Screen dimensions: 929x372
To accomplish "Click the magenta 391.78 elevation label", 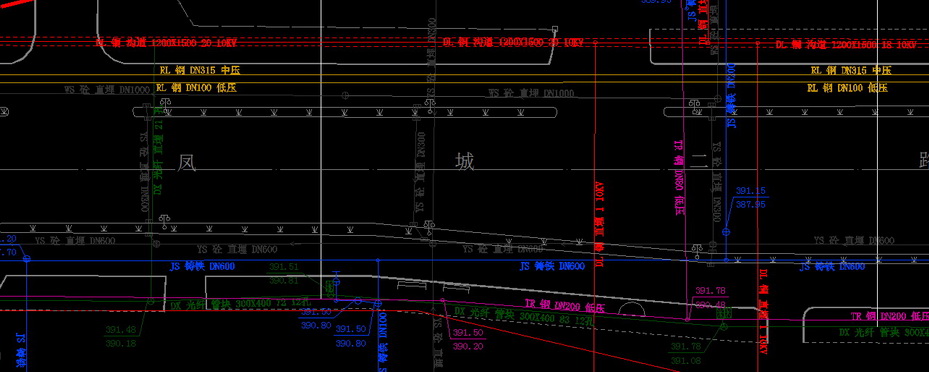I will 710,291.
